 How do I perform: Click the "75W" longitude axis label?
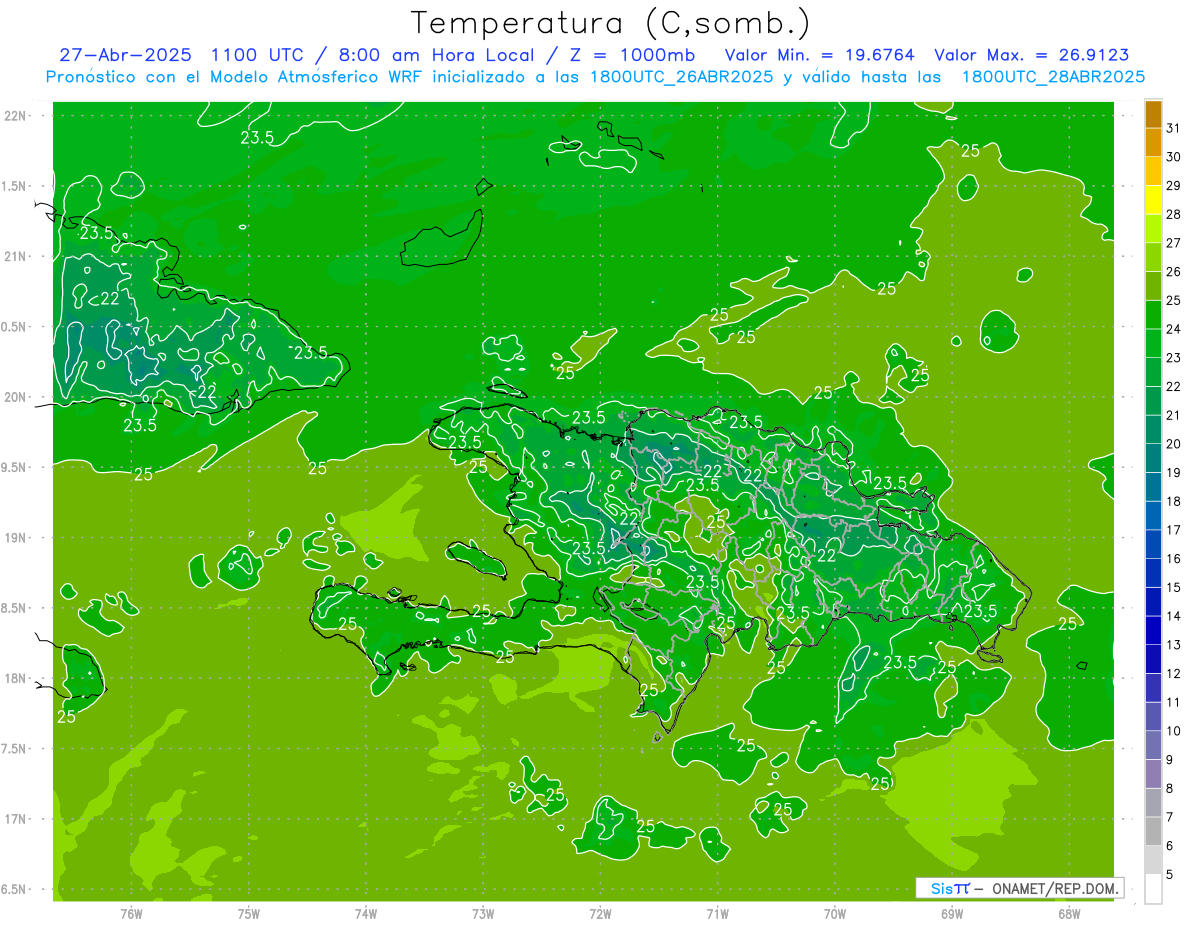[x=249, y=913]
